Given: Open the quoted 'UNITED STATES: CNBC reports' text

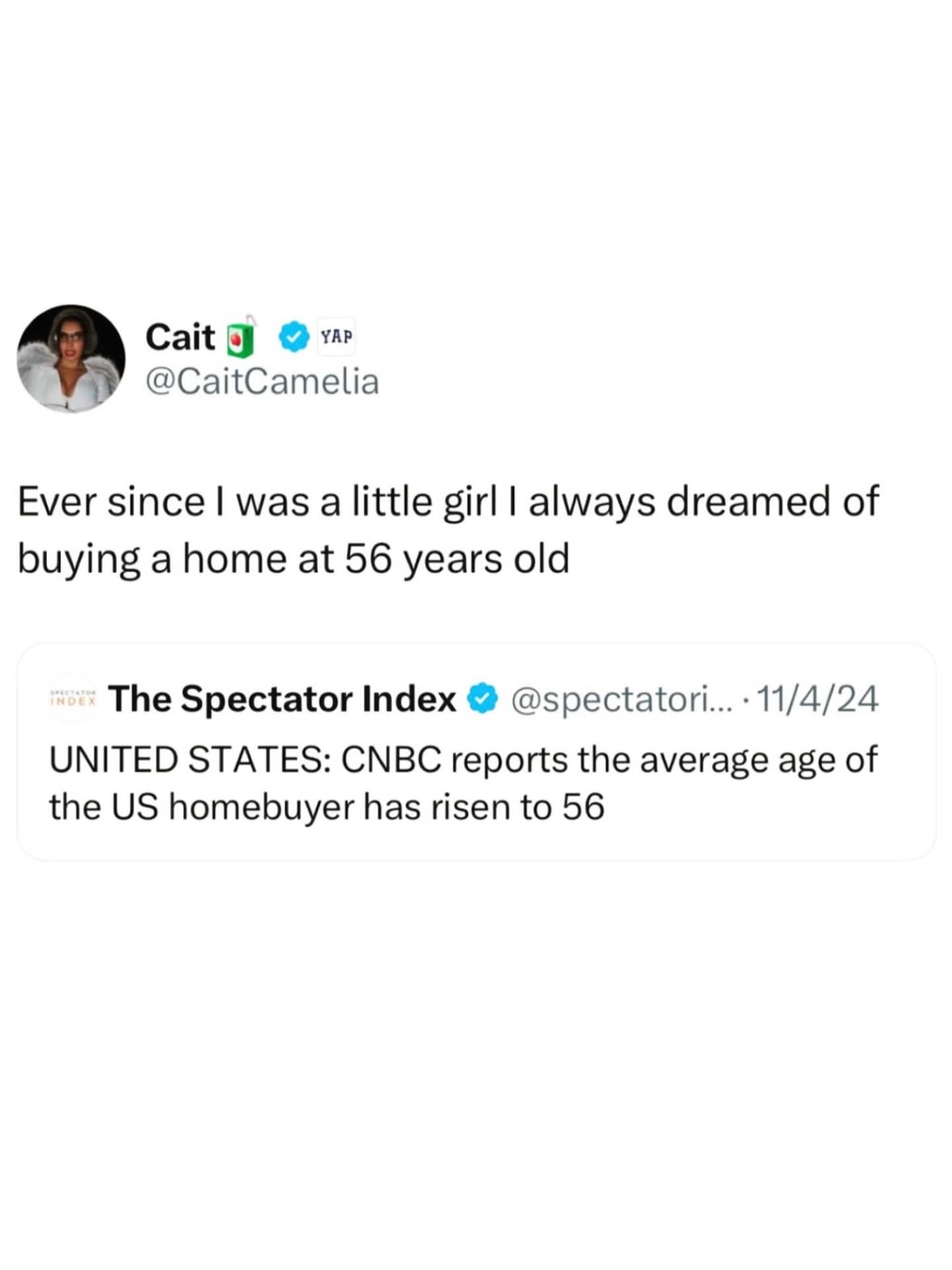Looking at the screenshot, I should (463, 759).
